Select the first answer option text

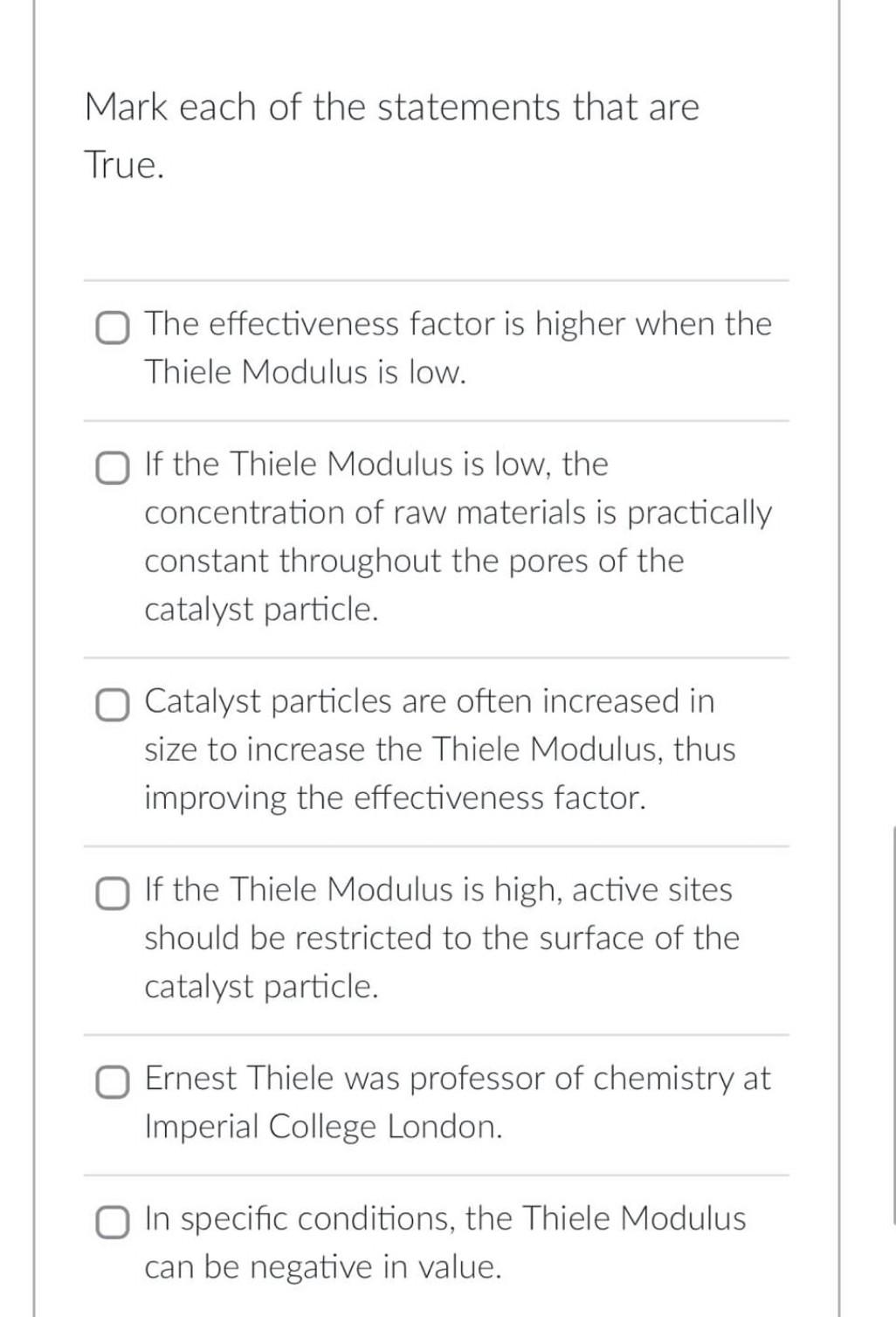click(x=458, y=348)
